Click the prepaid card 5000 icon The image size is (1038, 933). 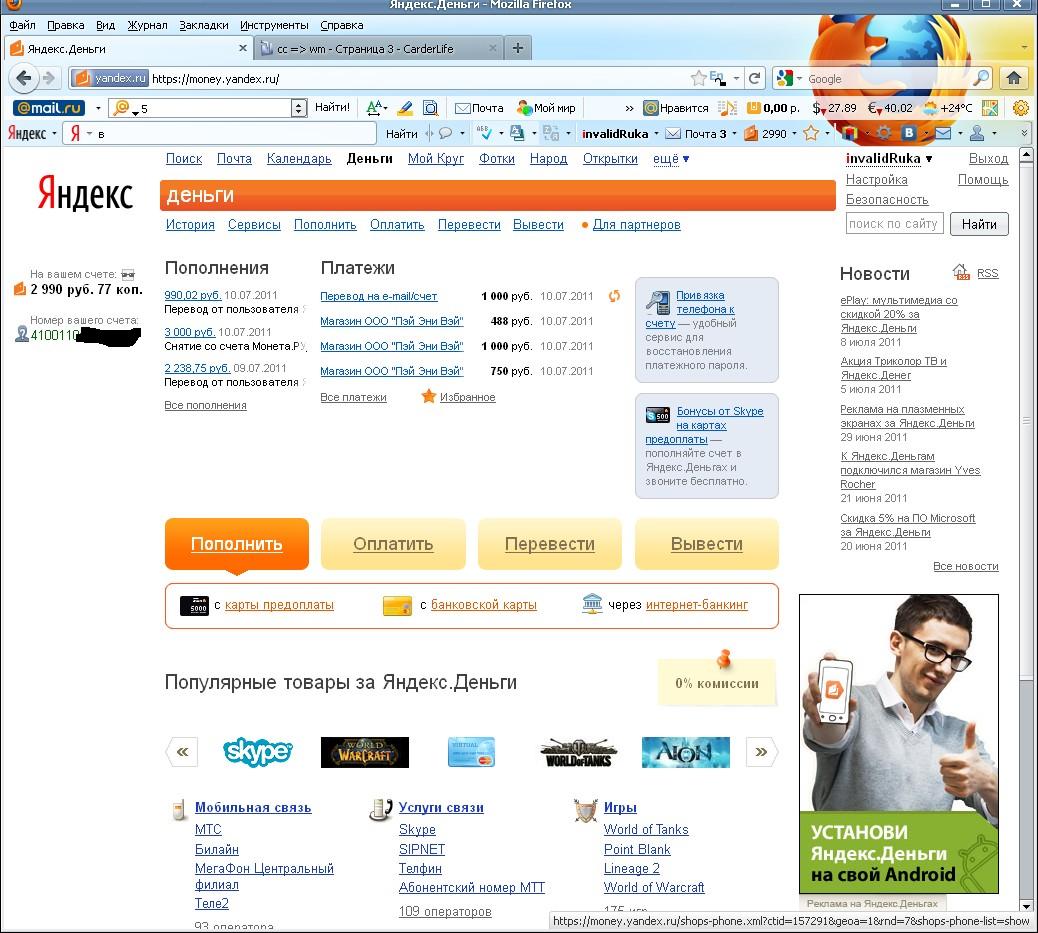pyautogui.click(x=194, y=605)
